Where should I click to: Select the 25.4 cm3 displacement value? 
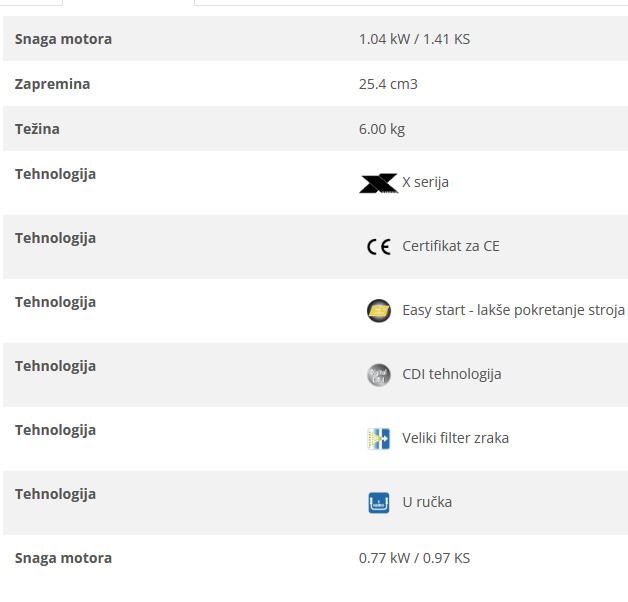[x=388, y=84]
